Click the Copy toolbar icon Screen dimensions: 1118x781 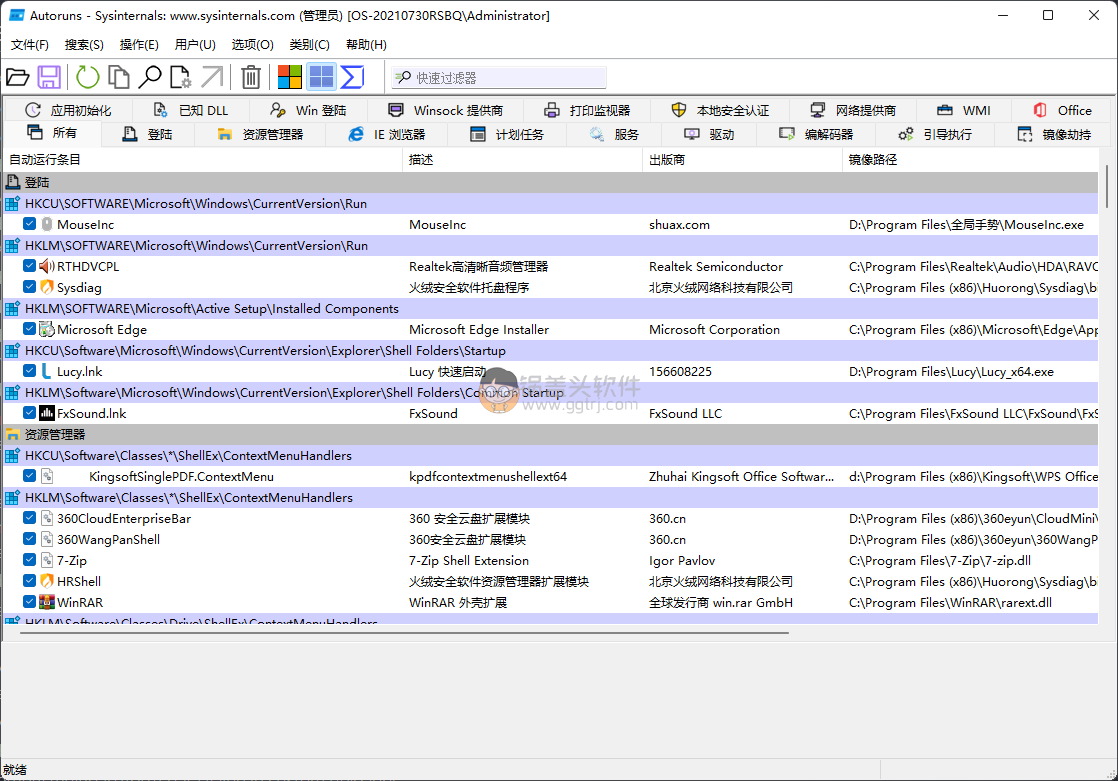(x=118, y=77)
